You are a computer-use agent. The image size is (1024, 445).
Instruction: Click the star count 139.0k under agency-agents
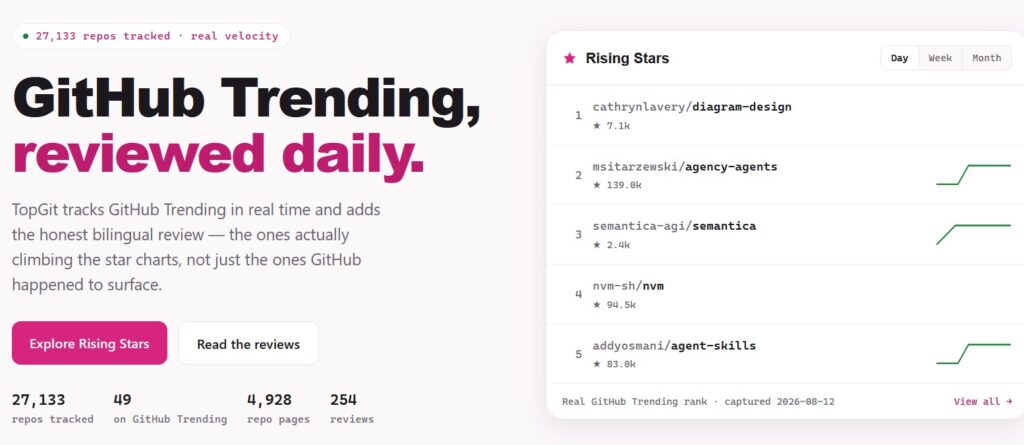(617, 185)
